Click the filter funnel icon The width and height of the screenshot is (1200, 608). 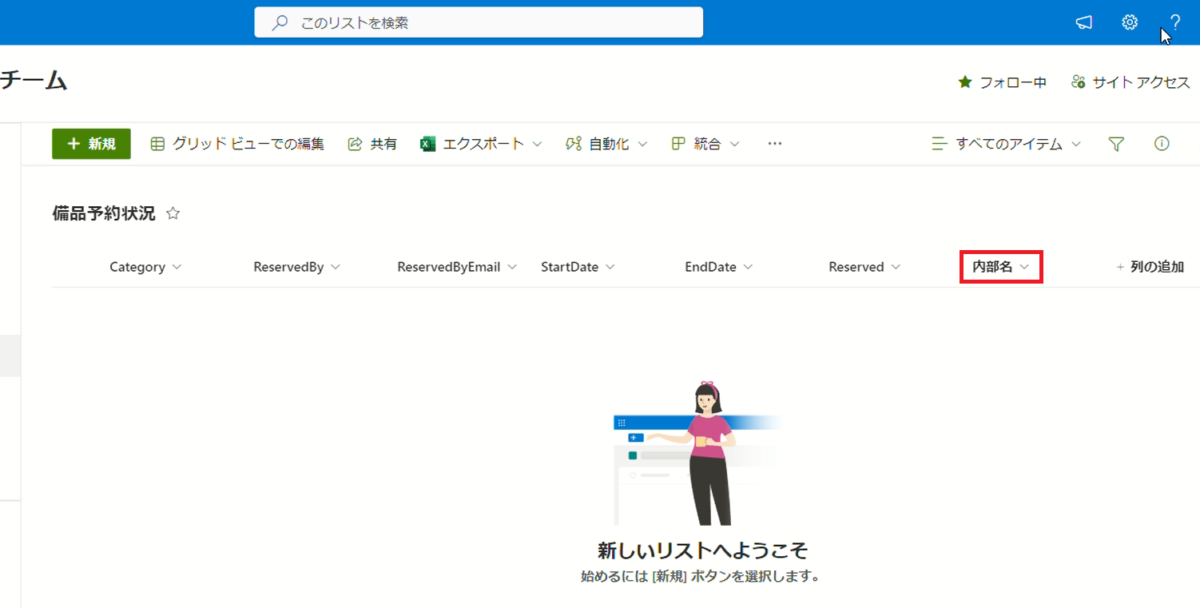click(1117, 144)
